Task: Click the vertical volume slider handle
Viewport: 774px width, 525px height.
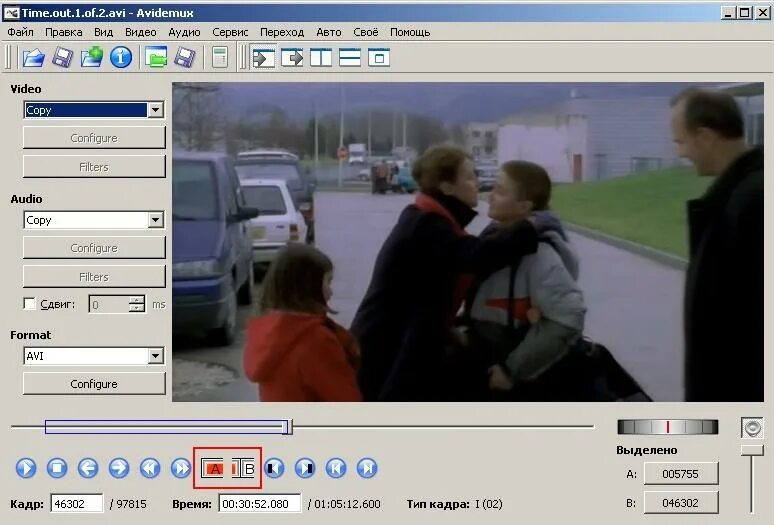Action: pyautogui.click(x=752, y=450)
